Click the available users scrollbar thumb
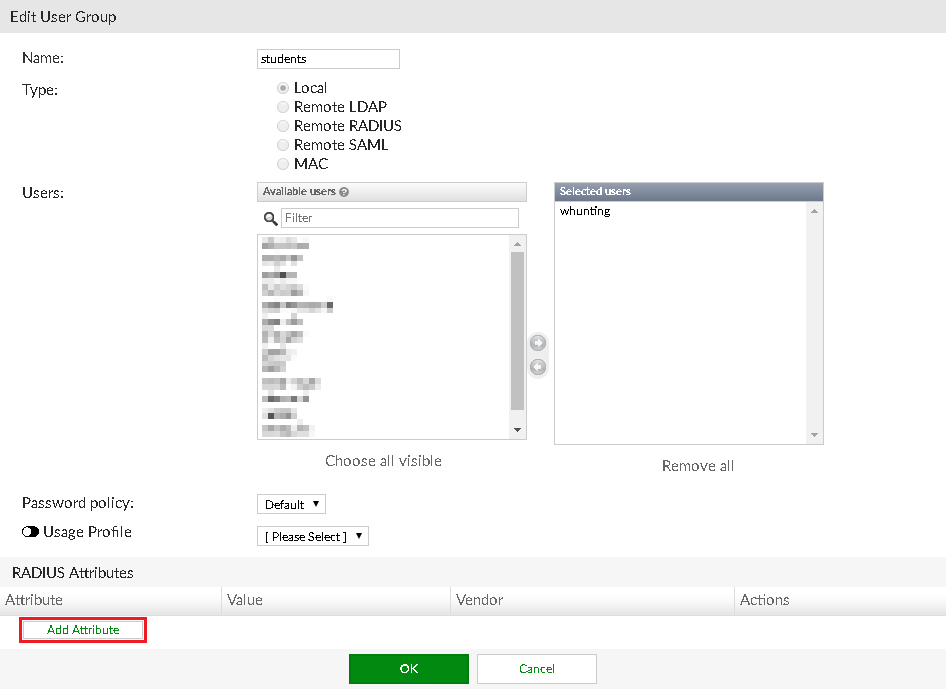This screenshot has width=946, height=689. pyautogui.click(x=517, y=331)
